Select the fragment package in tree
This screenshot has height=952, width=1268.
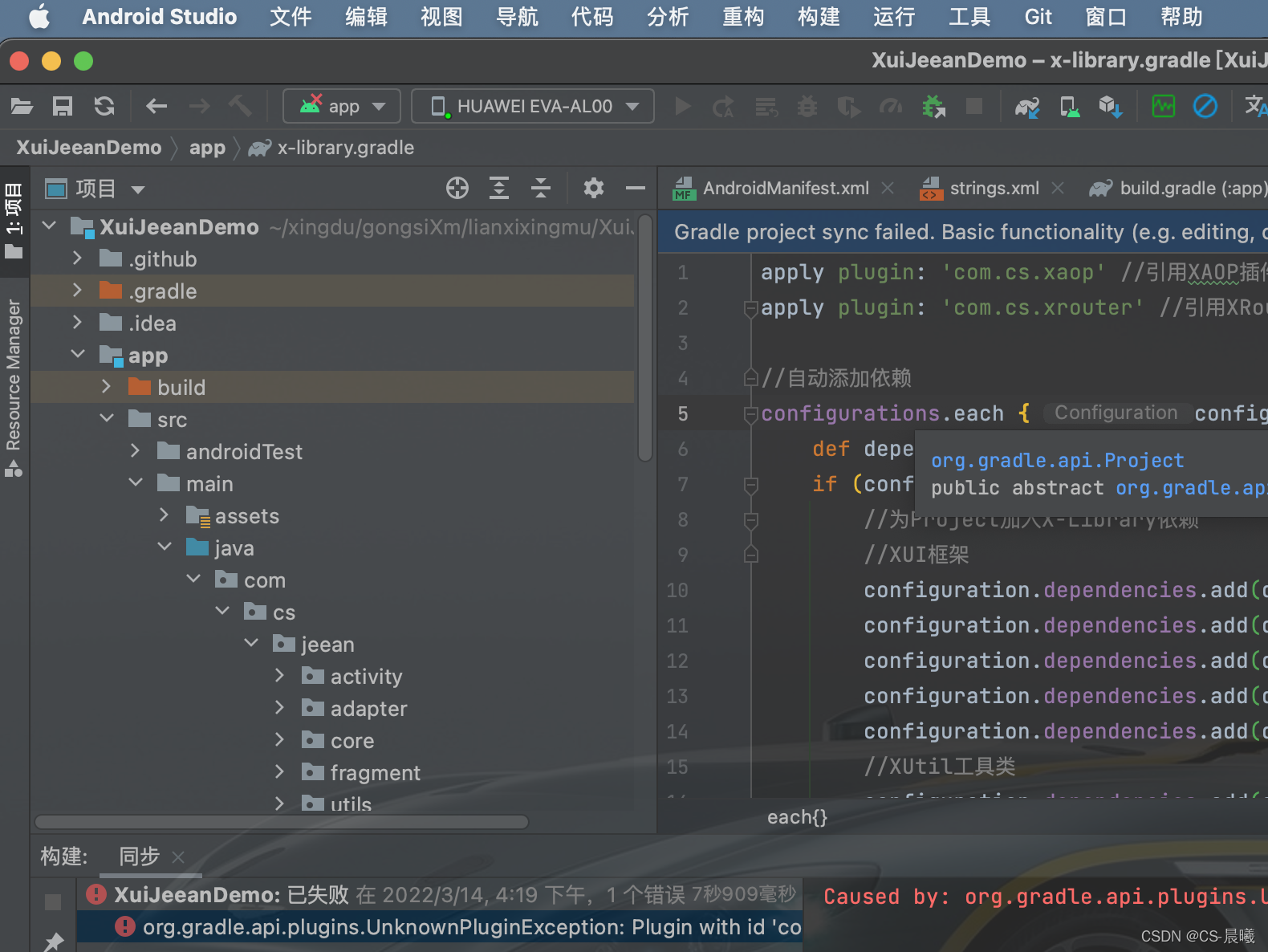[x=375, y=773]
